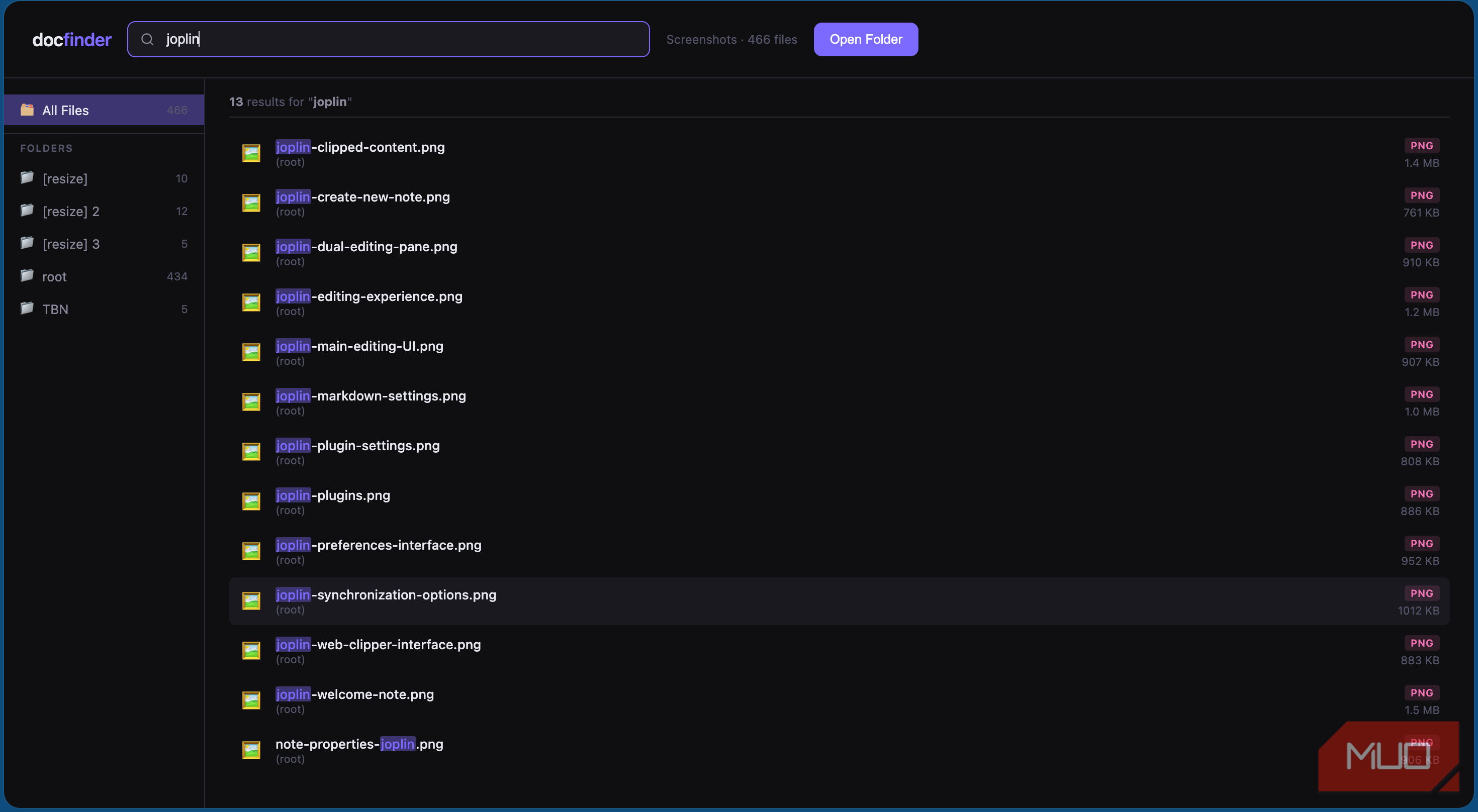Click the Open Folder button
The width and height of the screenshot is (1478, 812).
point(866,39)
